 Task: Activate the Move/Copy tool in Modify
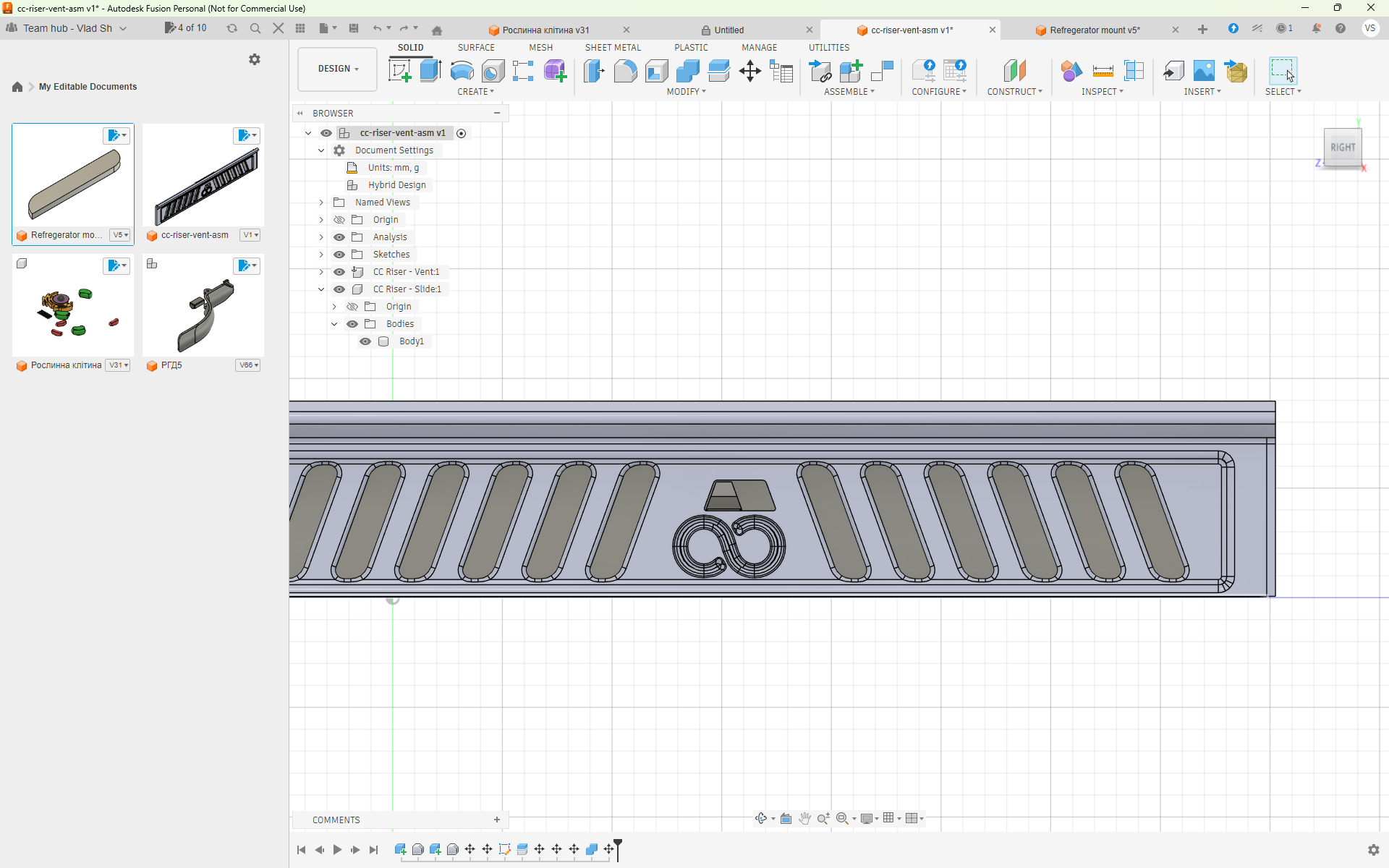[x=750, y=71]
